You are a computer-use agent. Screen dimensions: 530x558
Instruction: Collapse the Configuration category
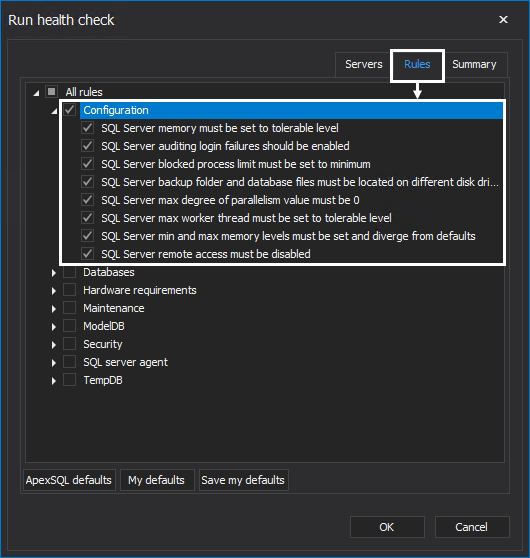pyautogui.click(x=54, y=111)
